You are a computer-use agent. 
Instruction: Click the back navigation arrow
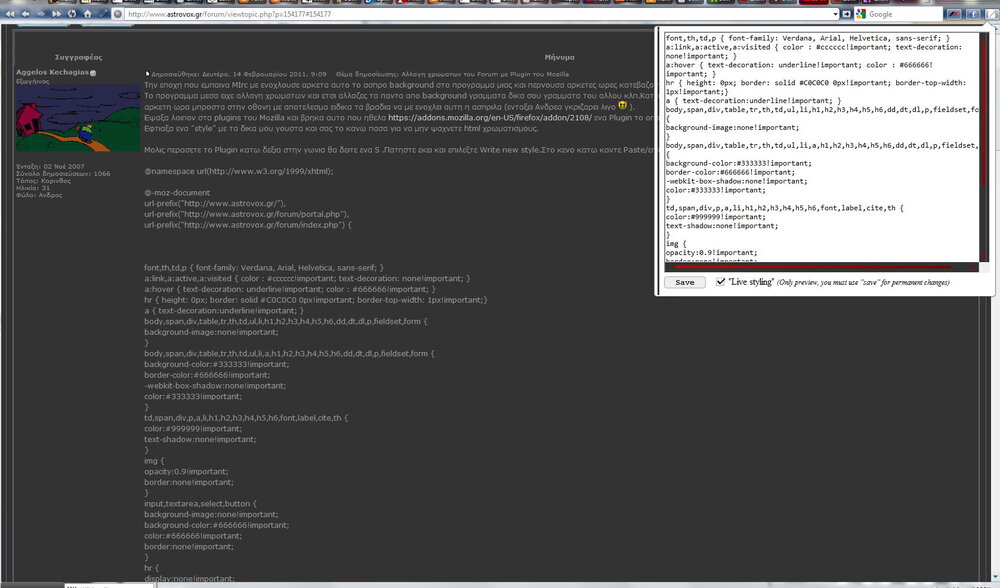pos(24,14)
